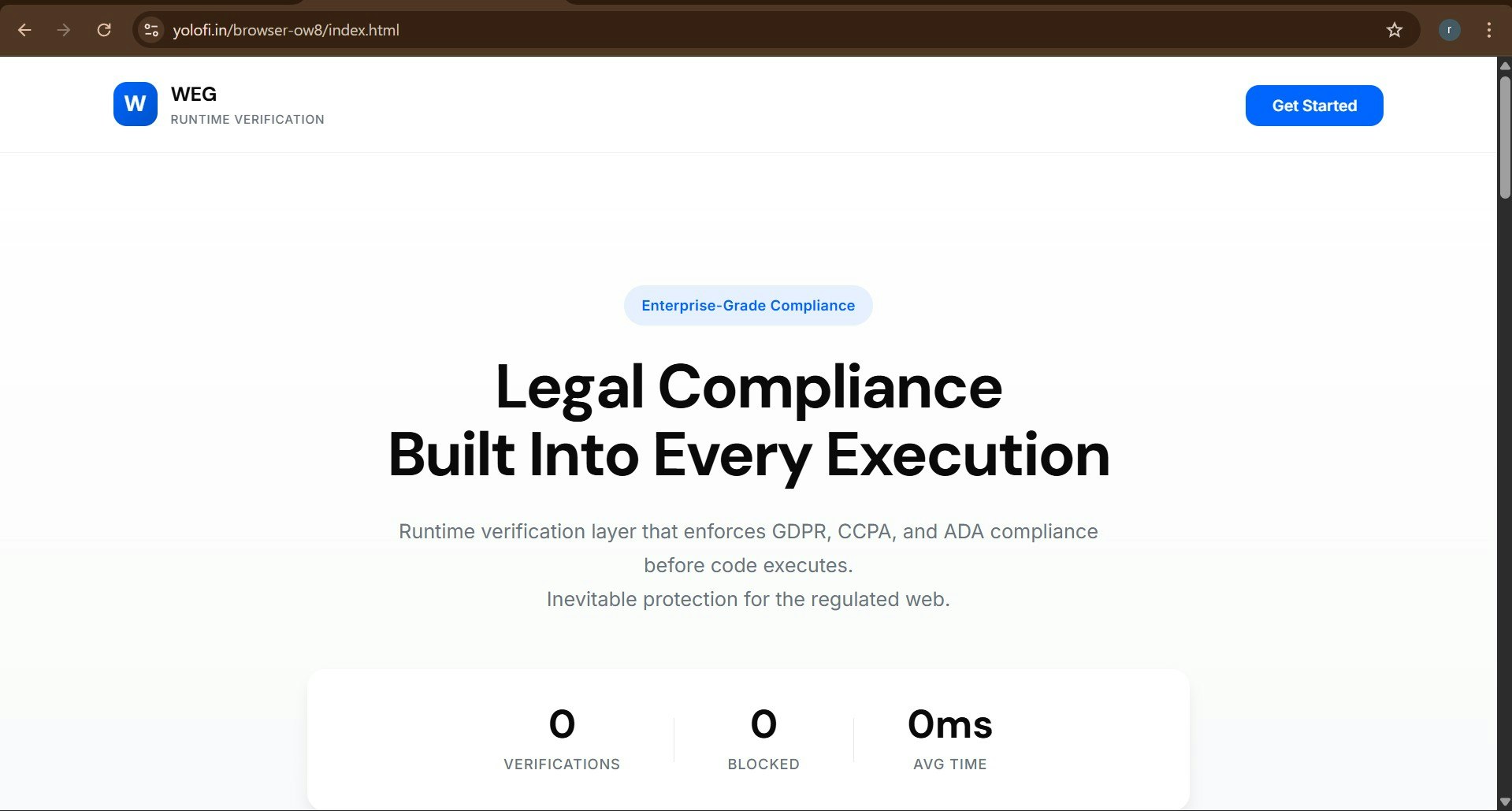The height and width of the screenshot is (811, 1512).
Task: Click the 0 BLOCKED statistic
Action: [763, 739]
